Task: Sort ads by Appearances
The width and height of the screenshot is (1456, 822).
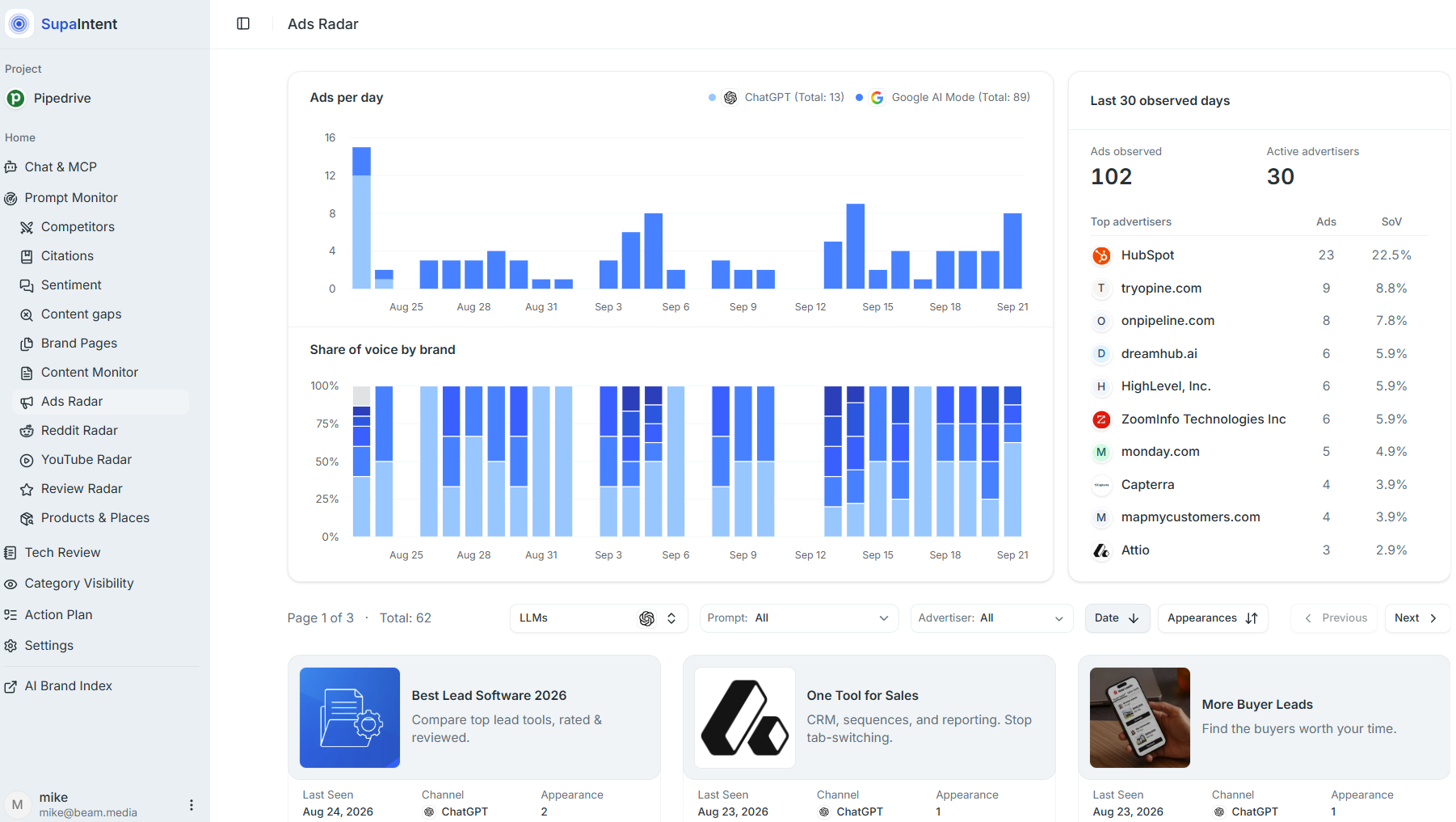Action: 1213,618
